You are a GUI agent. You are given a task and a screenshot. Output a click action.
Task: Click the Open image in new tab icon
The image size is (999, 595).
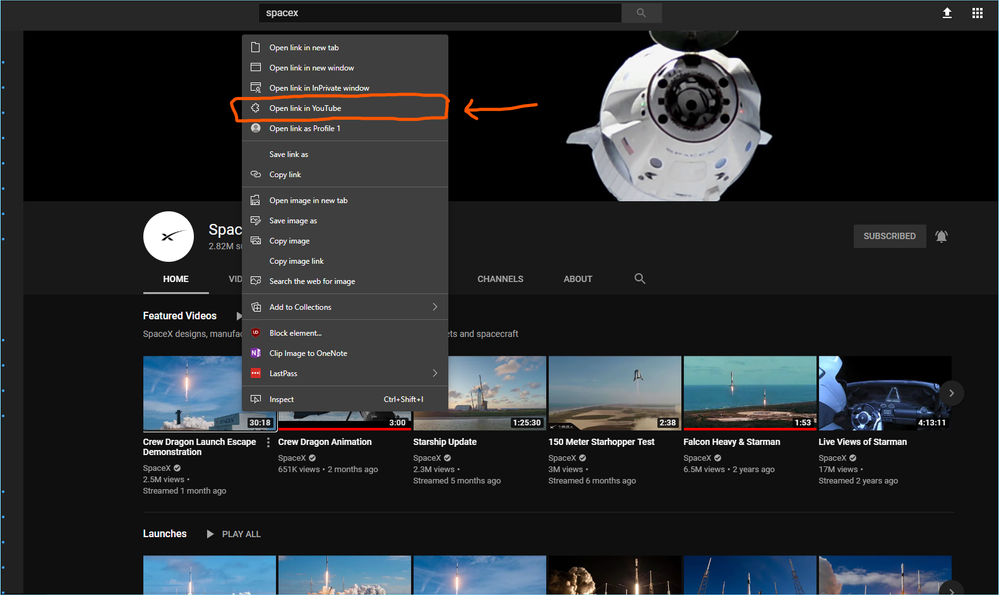255,200
